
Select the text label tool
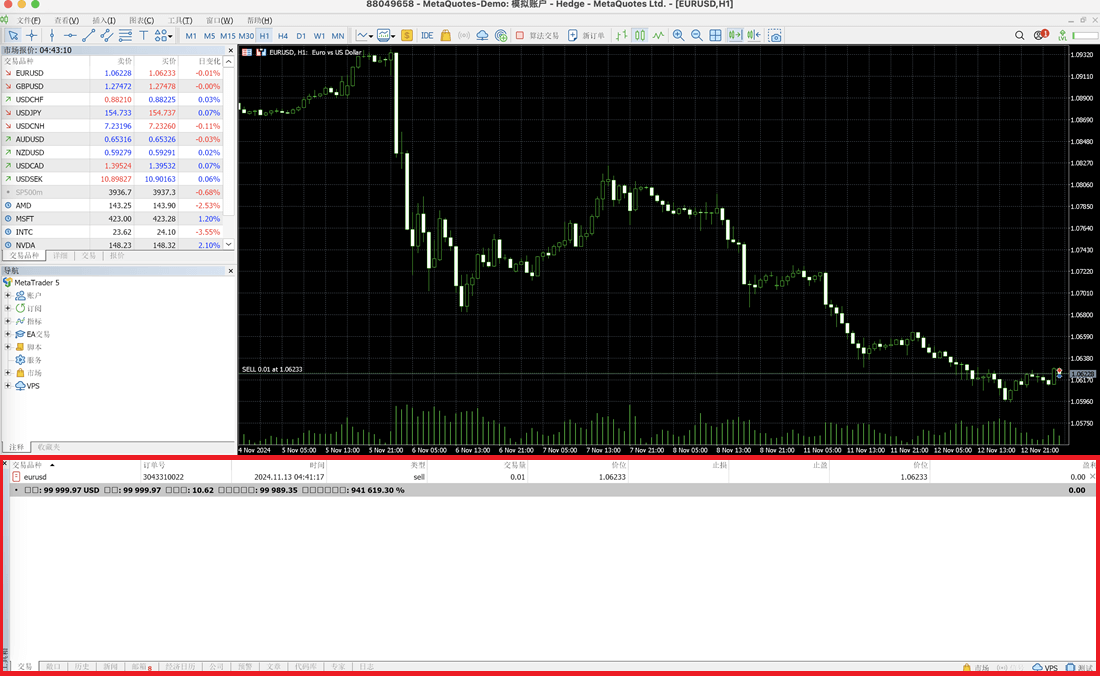tap(143, 36)
